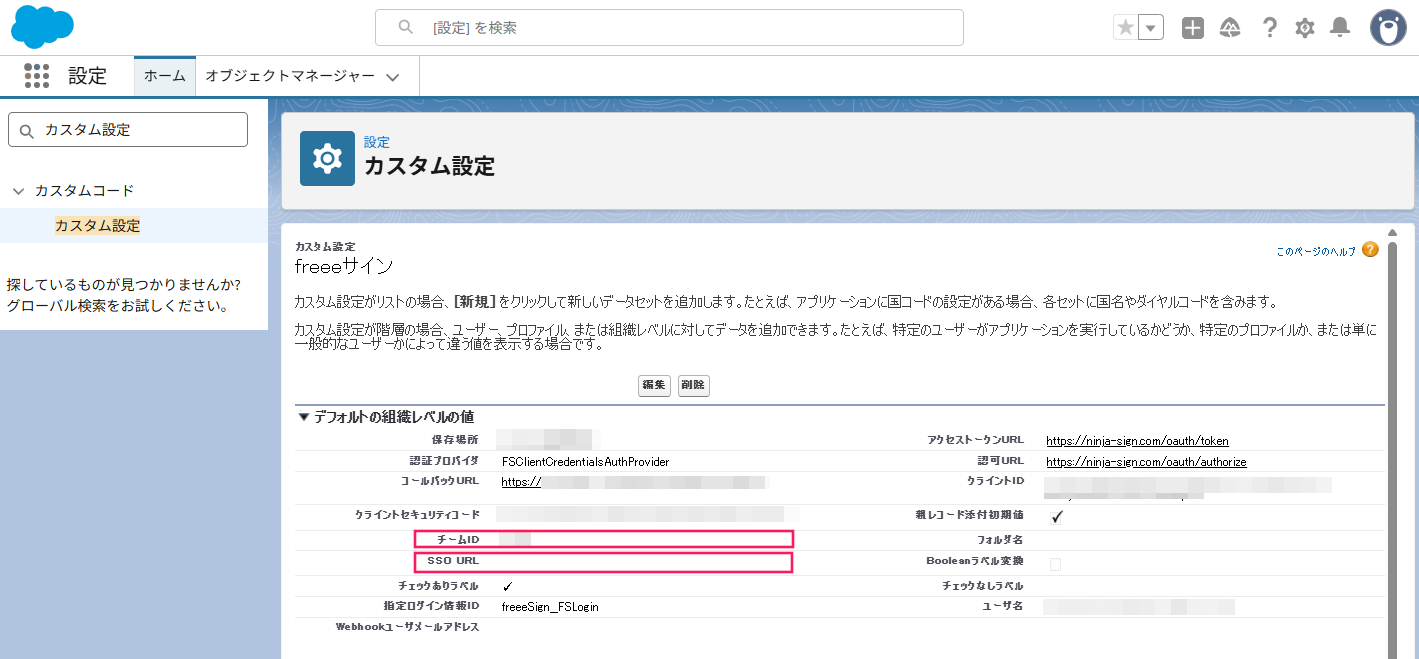This screenshot has width=1419, height=659.
Task: Click the コールバックURL https link
Action: [521, 481]
